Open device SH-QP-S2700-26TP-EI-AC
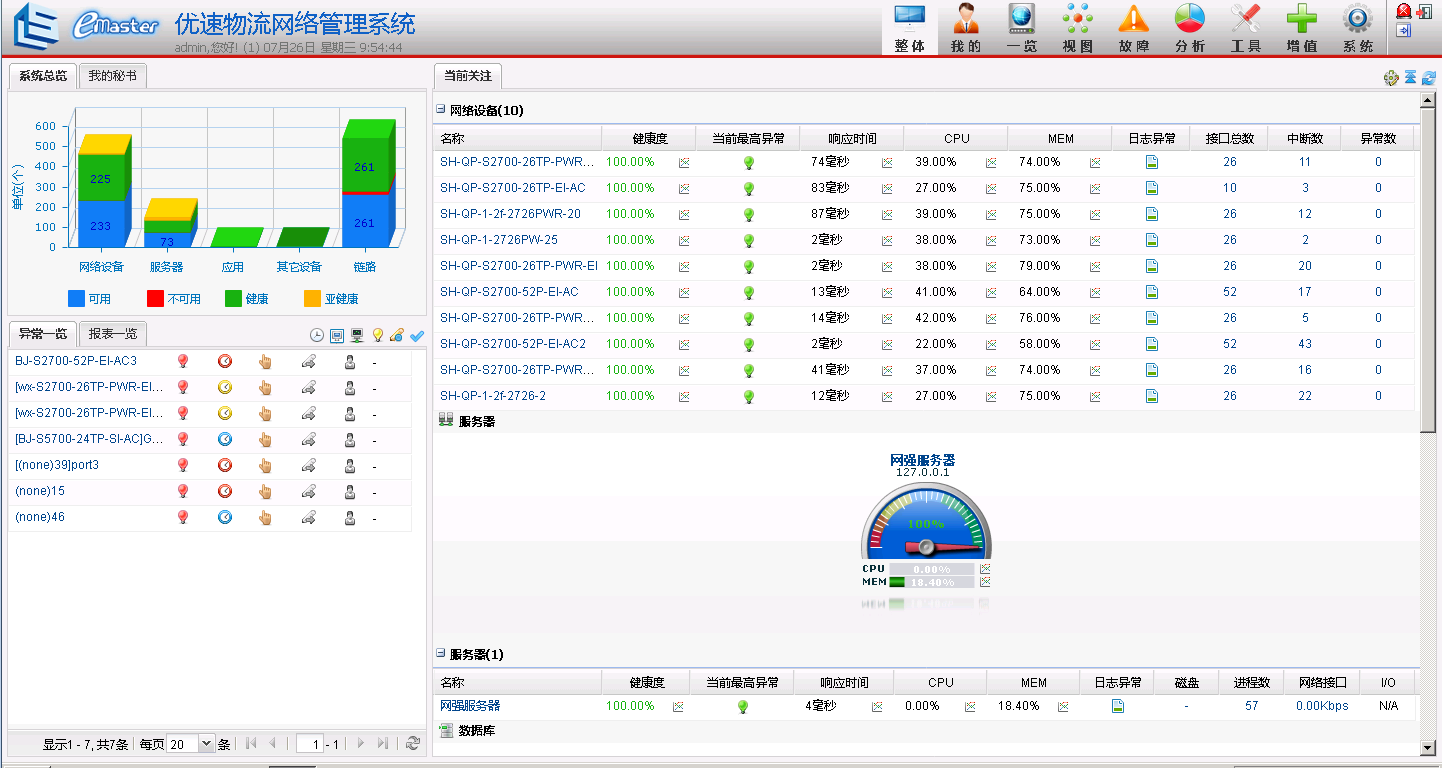The width and height of the screenshot is (1442, 768). pyautogui.click(x=513, y=188)
